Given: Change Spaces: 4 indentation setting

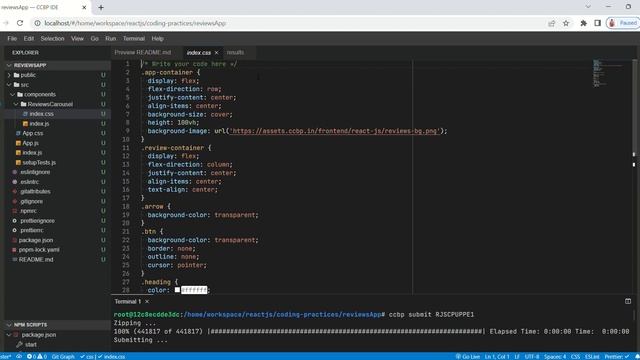Looking at the screenshot, I should point(555,356).
